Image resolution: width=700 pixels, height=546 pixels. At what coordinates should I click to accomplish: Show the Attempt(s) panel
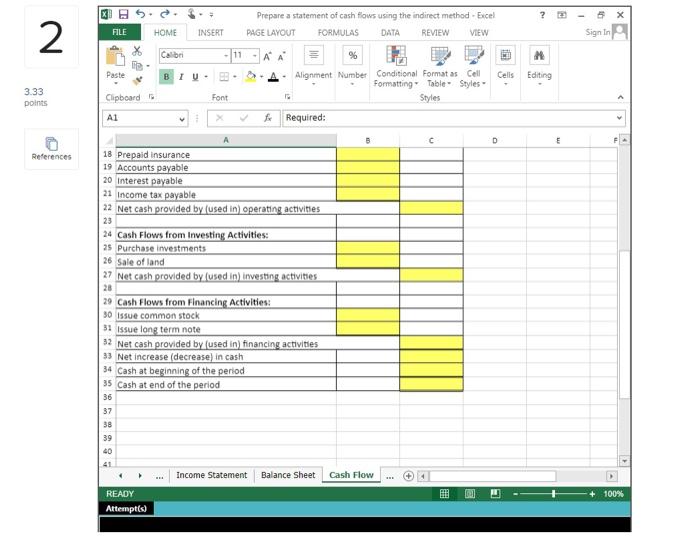pos(126,508)
